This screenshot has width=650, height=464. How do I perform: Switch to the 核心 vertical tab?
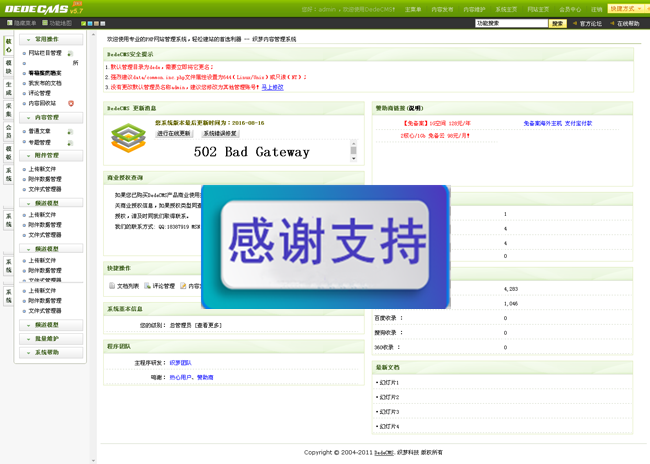click(8, 46)
